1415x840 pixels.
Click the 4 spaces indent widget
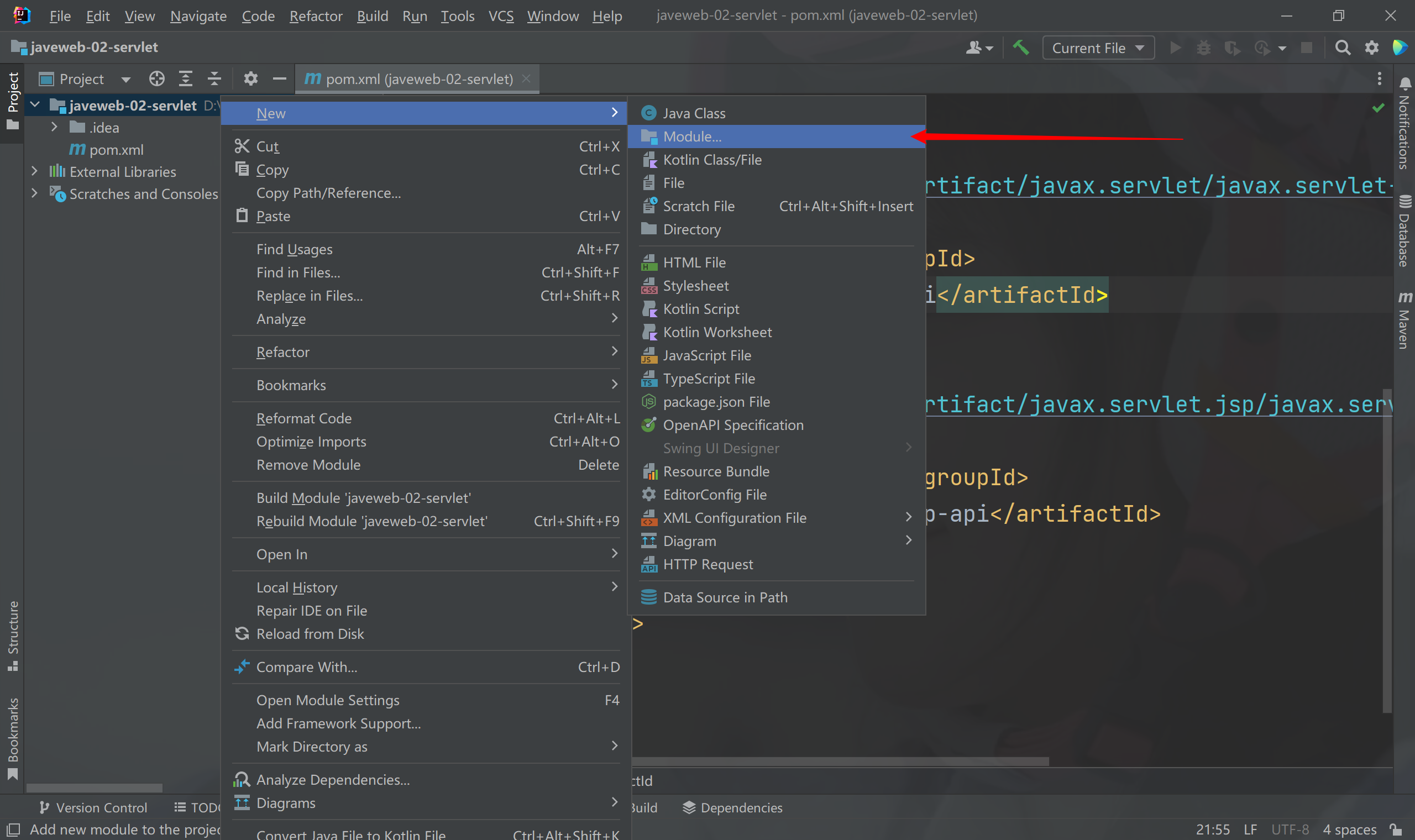1349,830
